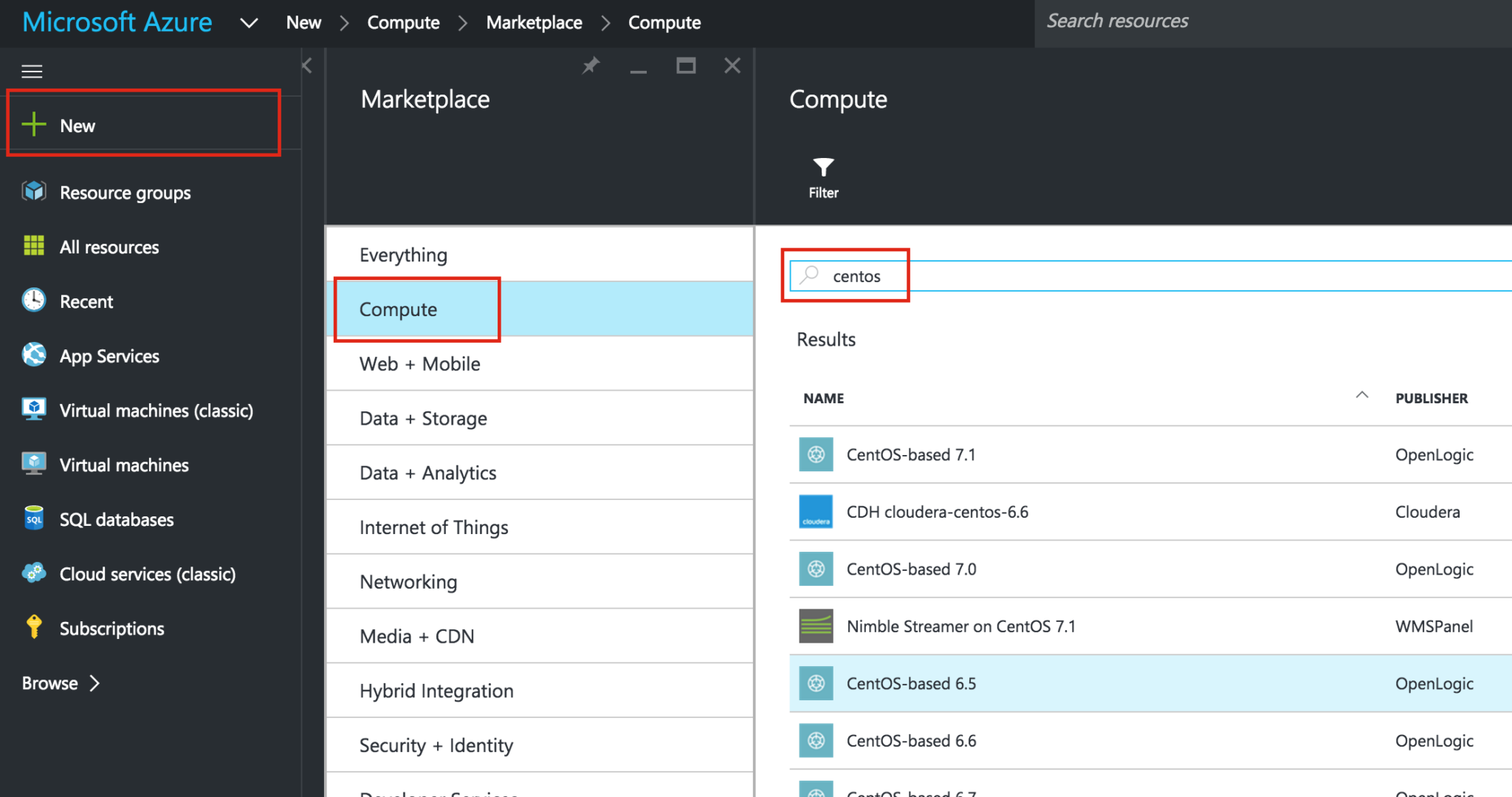Open the CentOS-based 6.5 result
Screen dimensions: 1512x797
tap(911, 683)
